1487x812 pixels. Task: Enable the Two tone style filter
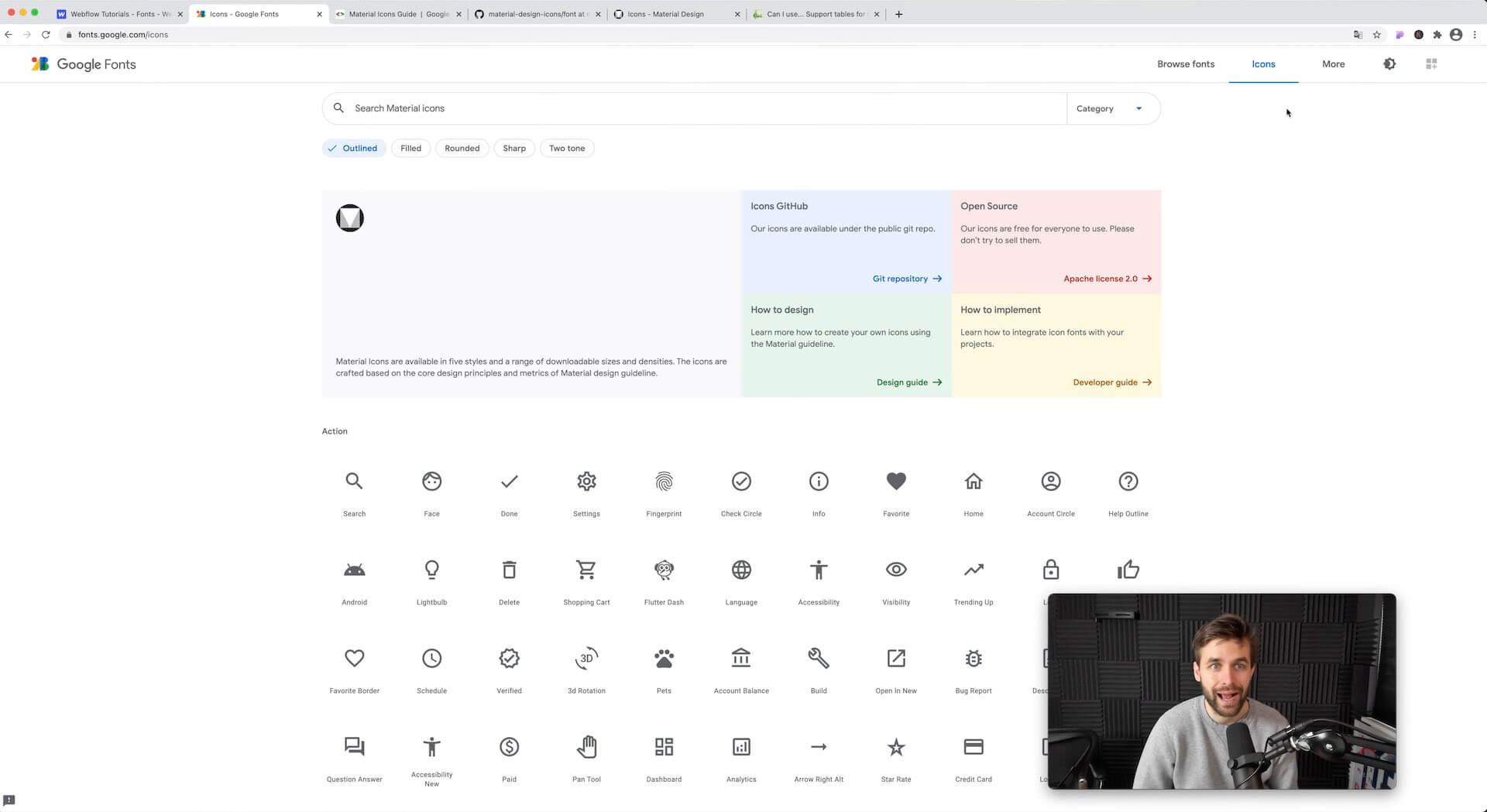pyautogui.click(x=567, y=148)
